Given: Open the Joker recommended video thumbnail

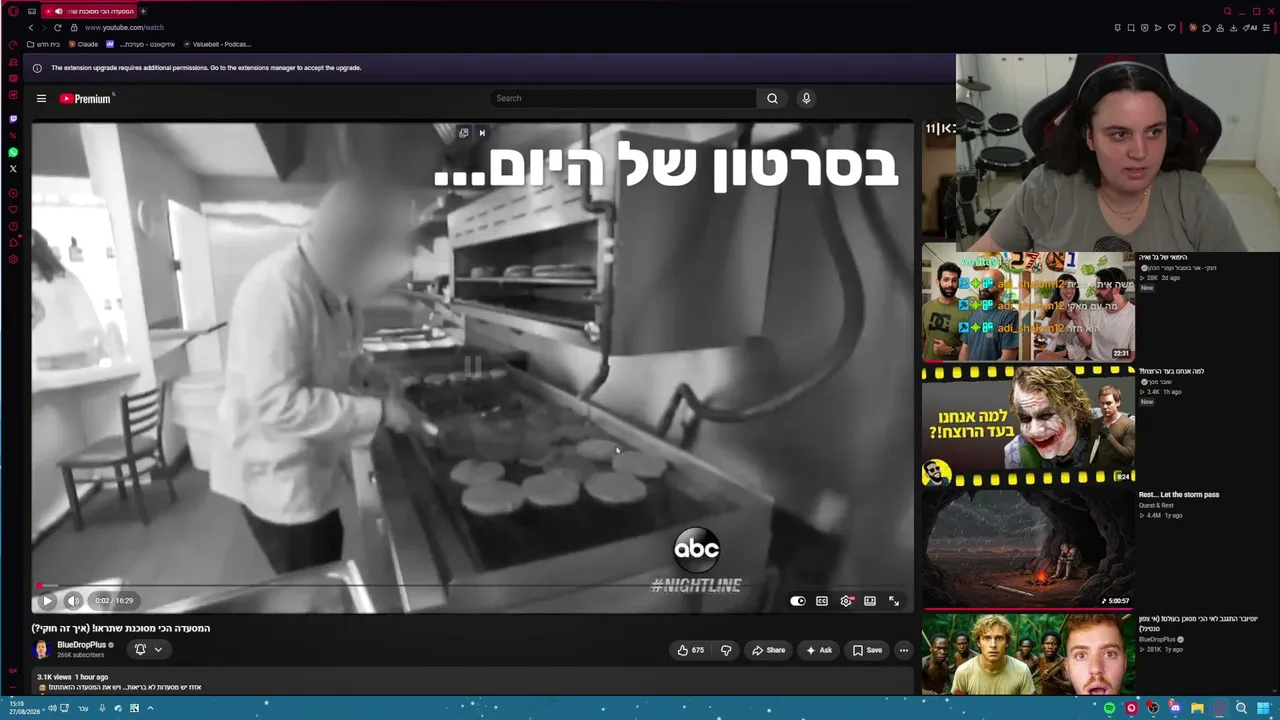Looking at the screenshot, I should tap(1028, 427).
